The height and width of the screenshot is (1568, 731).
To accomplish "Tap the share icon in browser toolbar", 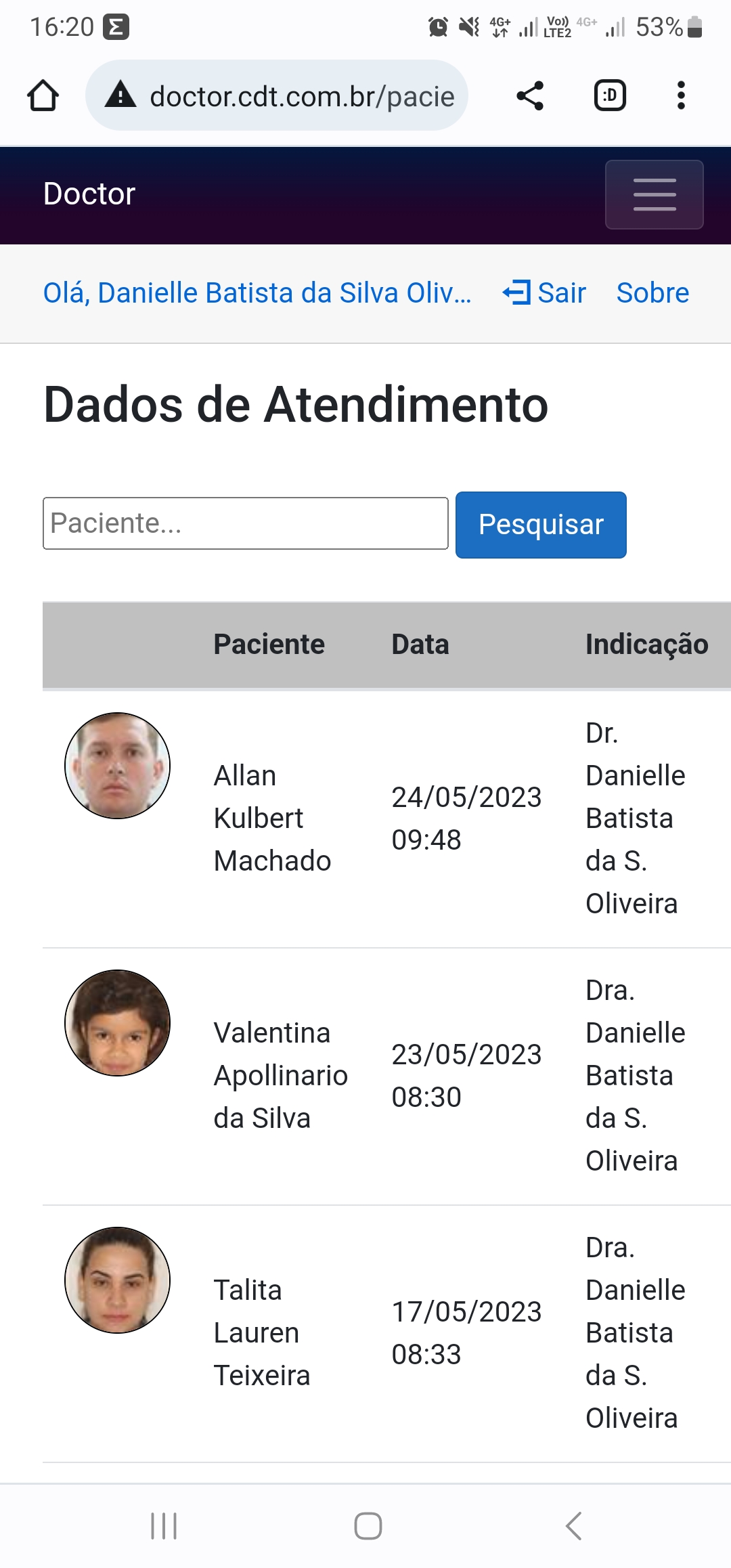I will 530,95.
